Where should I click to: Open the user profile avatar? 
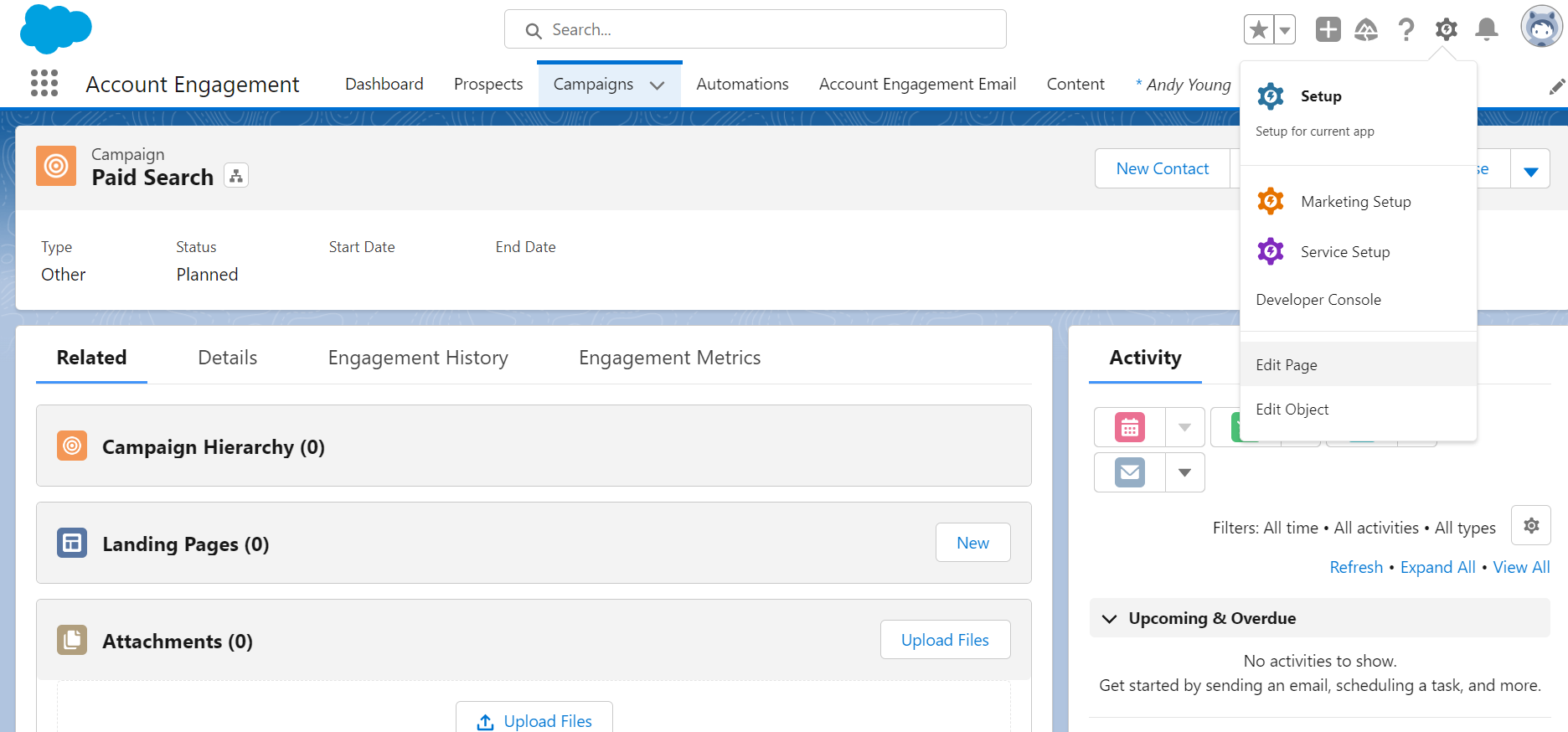(1542, 27)
